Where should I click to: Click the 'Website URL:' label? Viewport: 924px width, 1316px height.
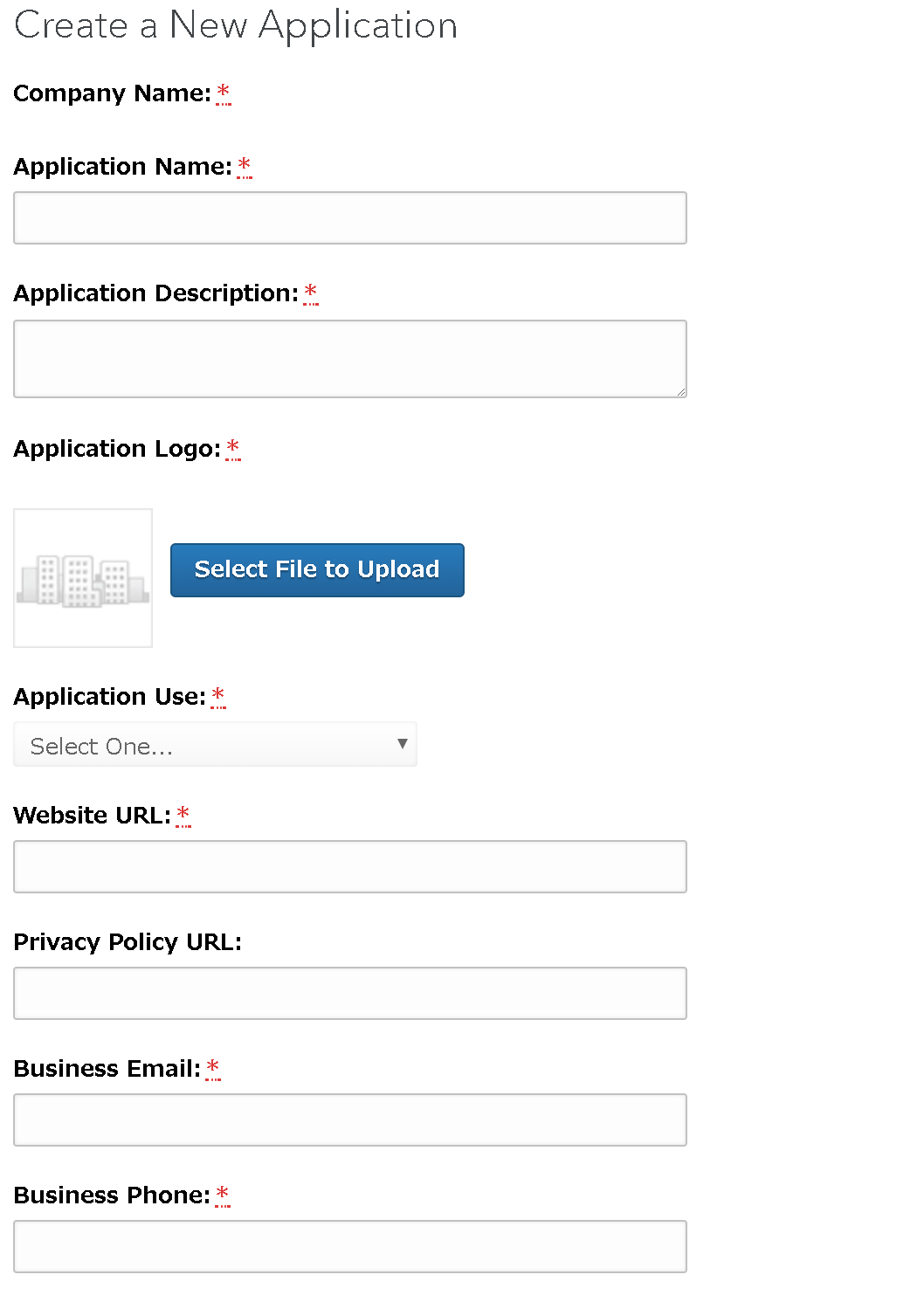93,816
